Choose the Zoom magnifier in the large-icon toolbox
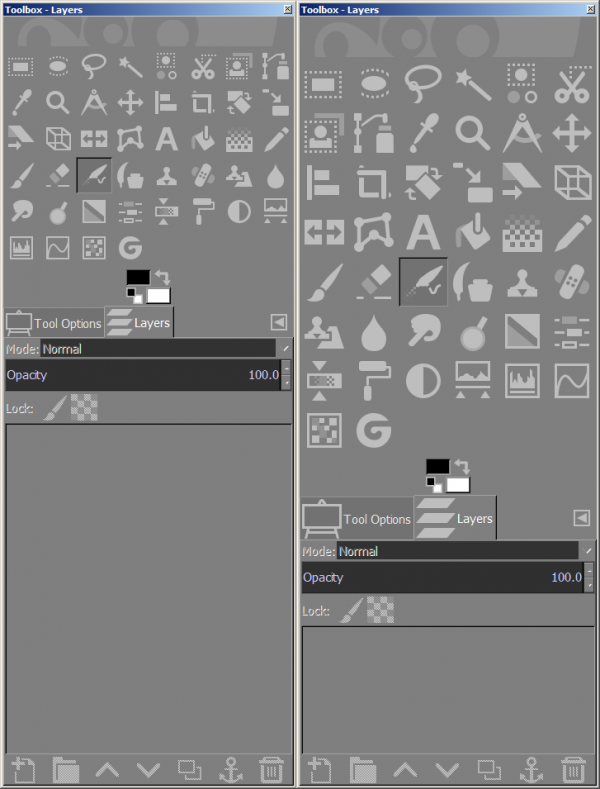600x789 pixels. click(x=473, y=133)
